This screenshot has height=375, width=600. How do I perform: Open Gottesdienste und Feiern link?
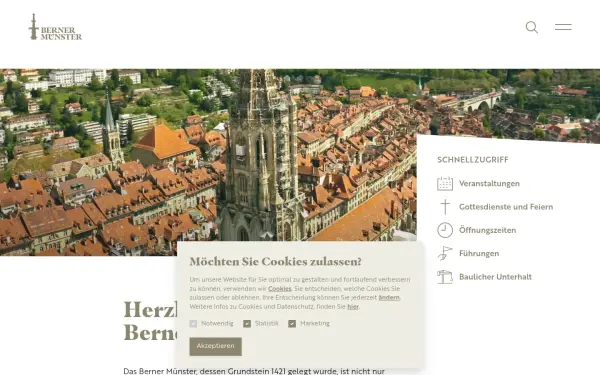coord(506,207)
